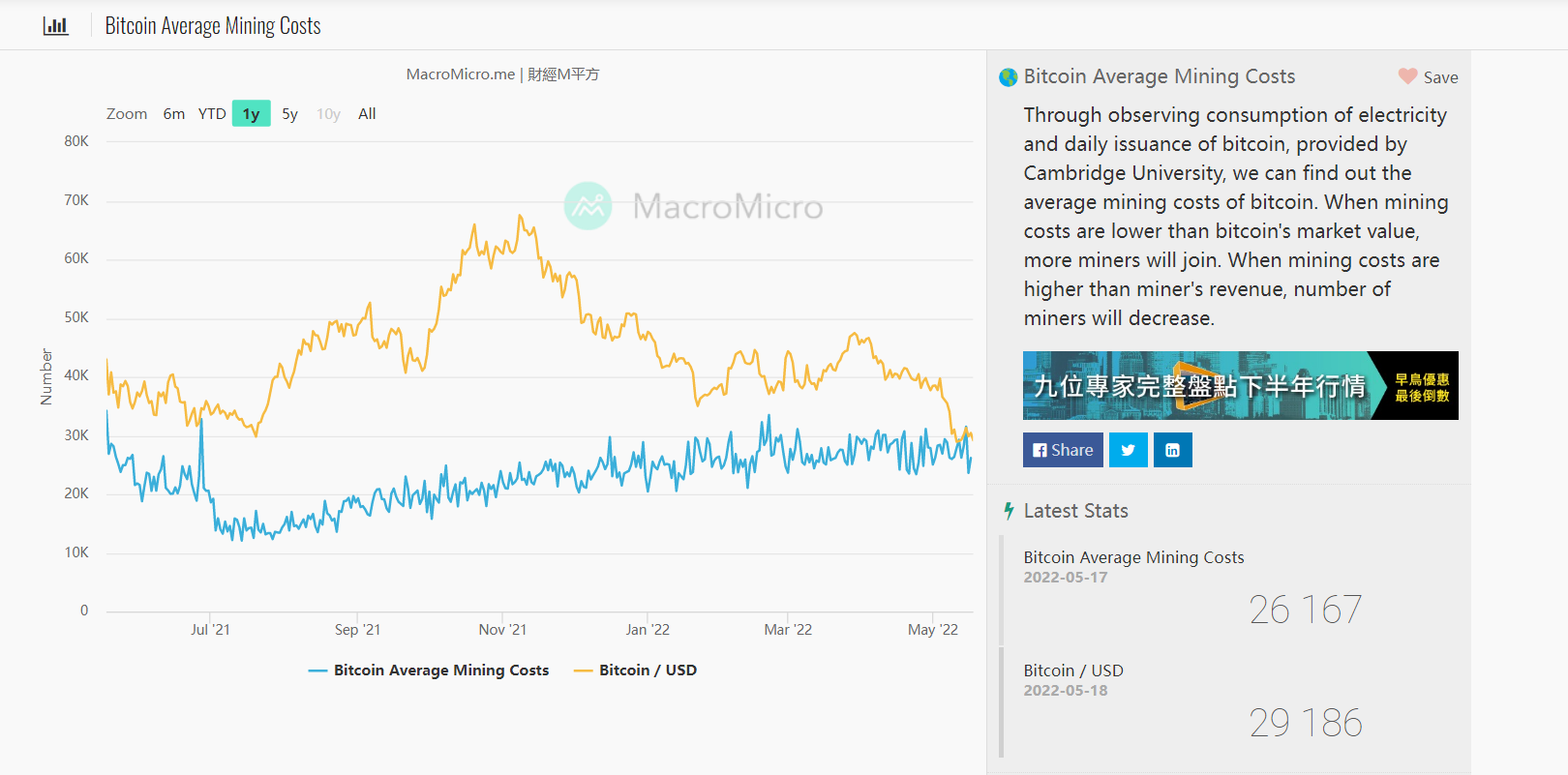The width and height of the screenshot is (1568, 775).
Task: Click the globe icon beside panel title
Action: coord(1008,77)
